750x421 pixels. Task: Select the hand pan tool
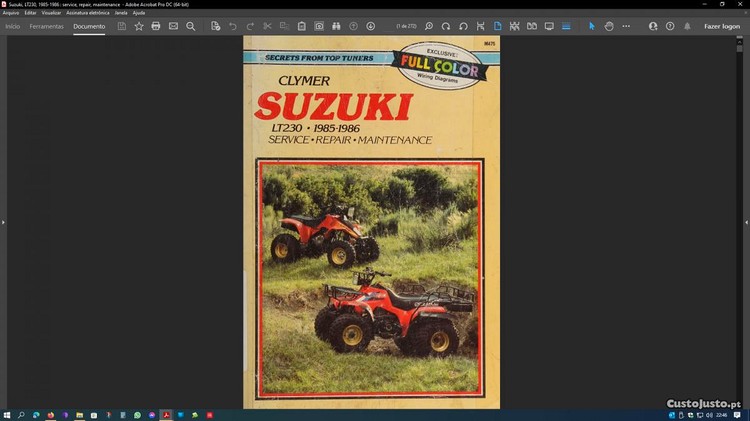point(608,26)
